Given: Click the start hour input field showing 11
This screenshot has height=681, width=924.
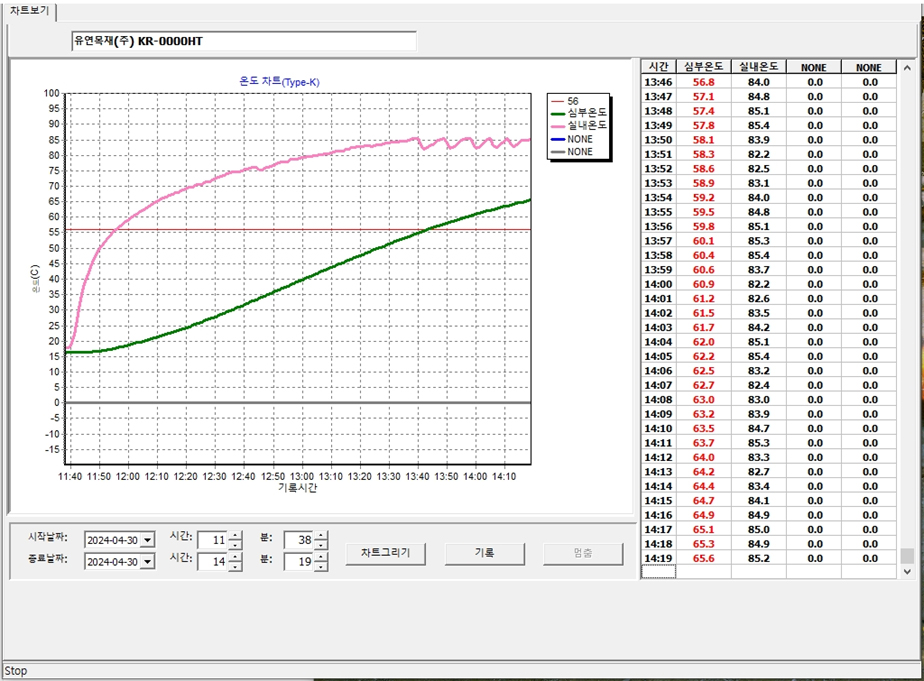Looking at the screenshot, I should (x=212, y=540).
